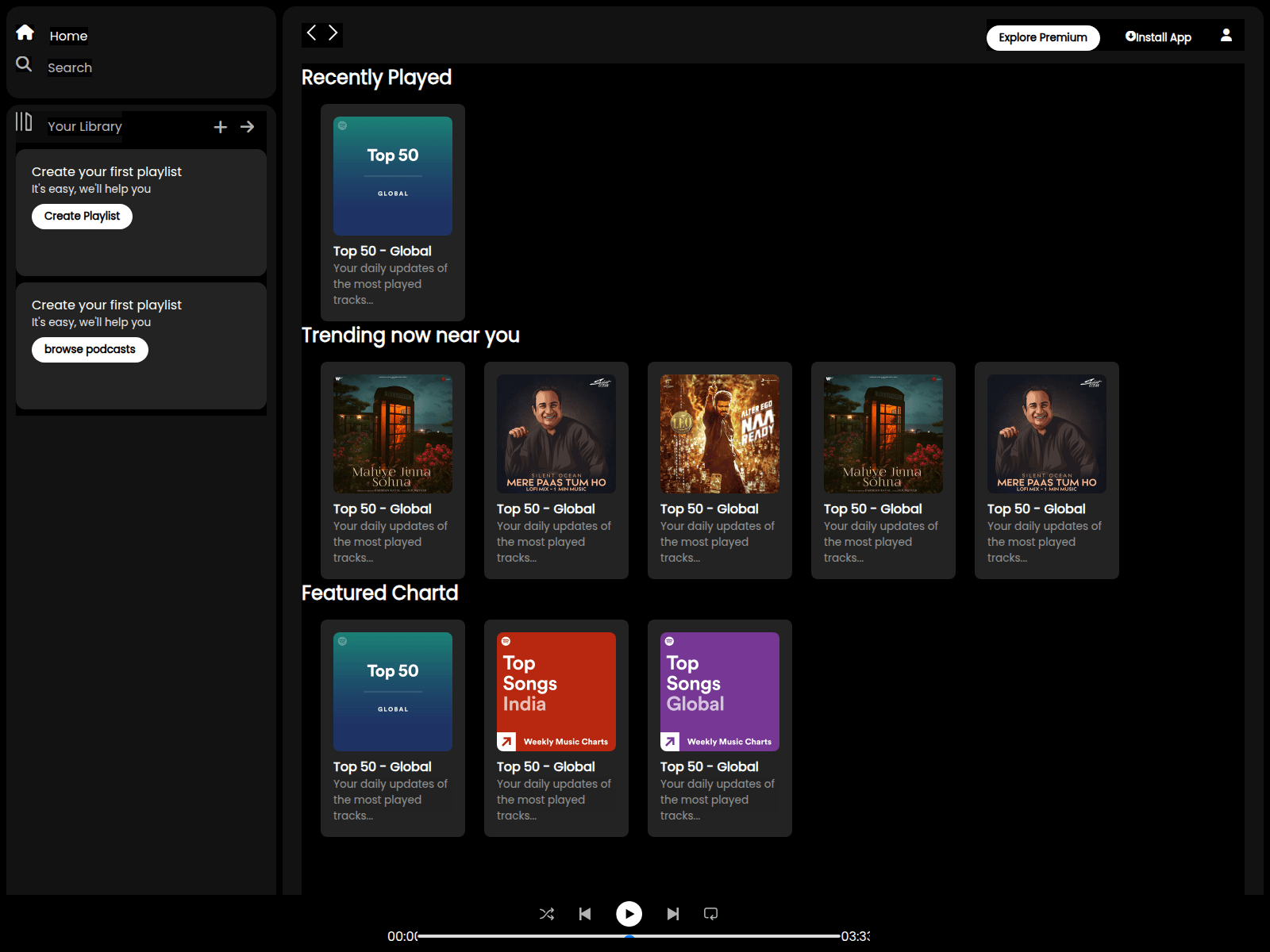Select Search in the sidebar
Viewport: 1270px width, 952px height.
tap(70, 67)
